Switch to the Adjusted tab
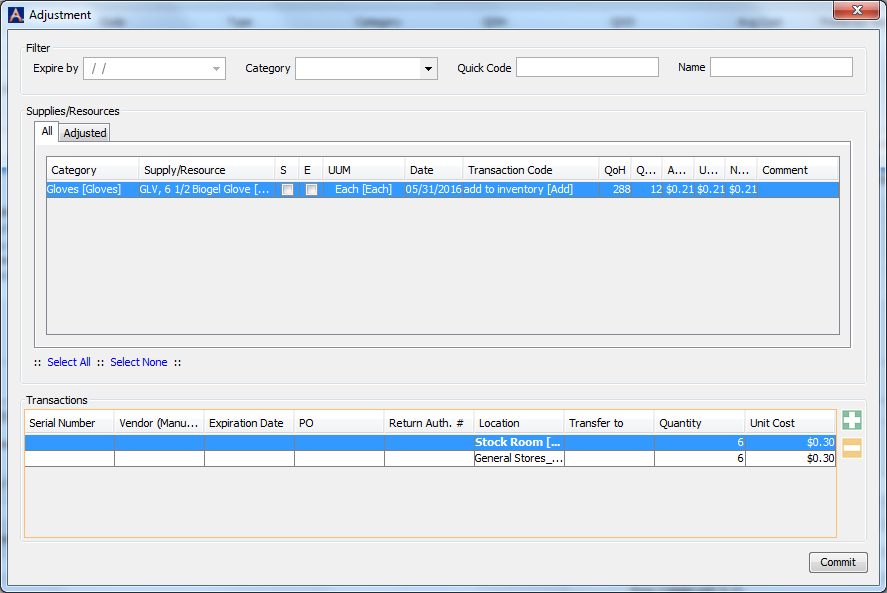The width and height of the screenshot is (887, 593). pyautogui.click(x=85, y=133)
